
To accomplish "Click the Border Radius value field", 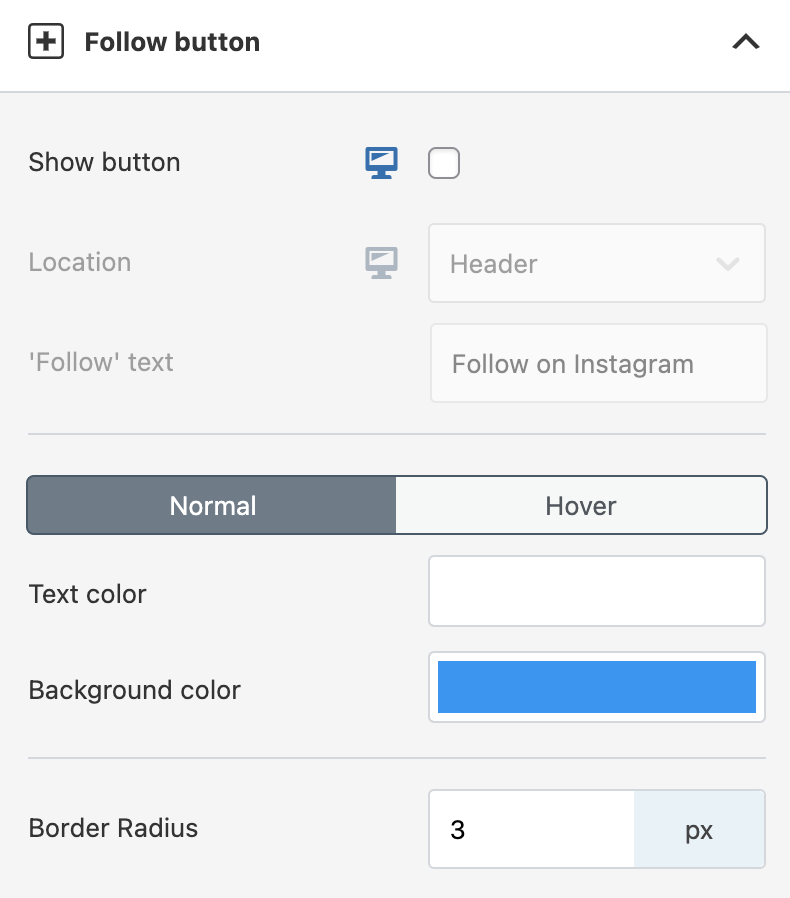I will pyautogui.click(x=532, y=830).
